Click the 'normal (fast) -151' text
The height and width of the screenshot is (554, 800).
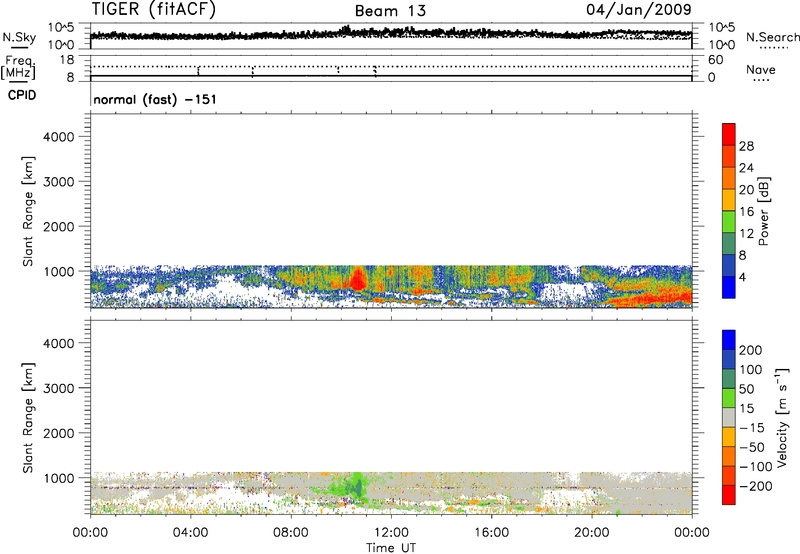click(155, 99)
